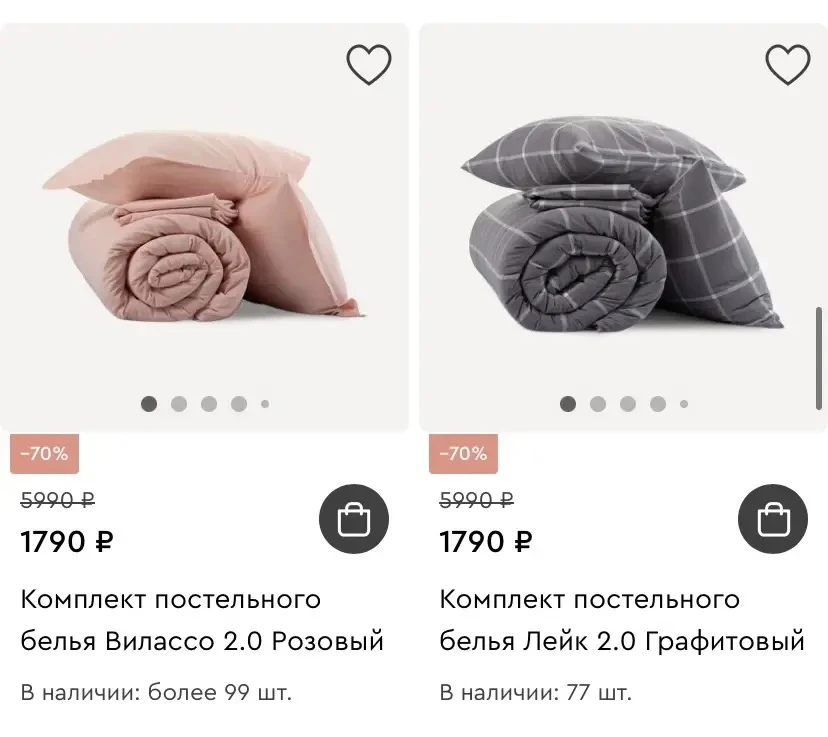
Task: Add Лейк 2.0 Графитовый to shopping bag
Action: tap(773, 519)
